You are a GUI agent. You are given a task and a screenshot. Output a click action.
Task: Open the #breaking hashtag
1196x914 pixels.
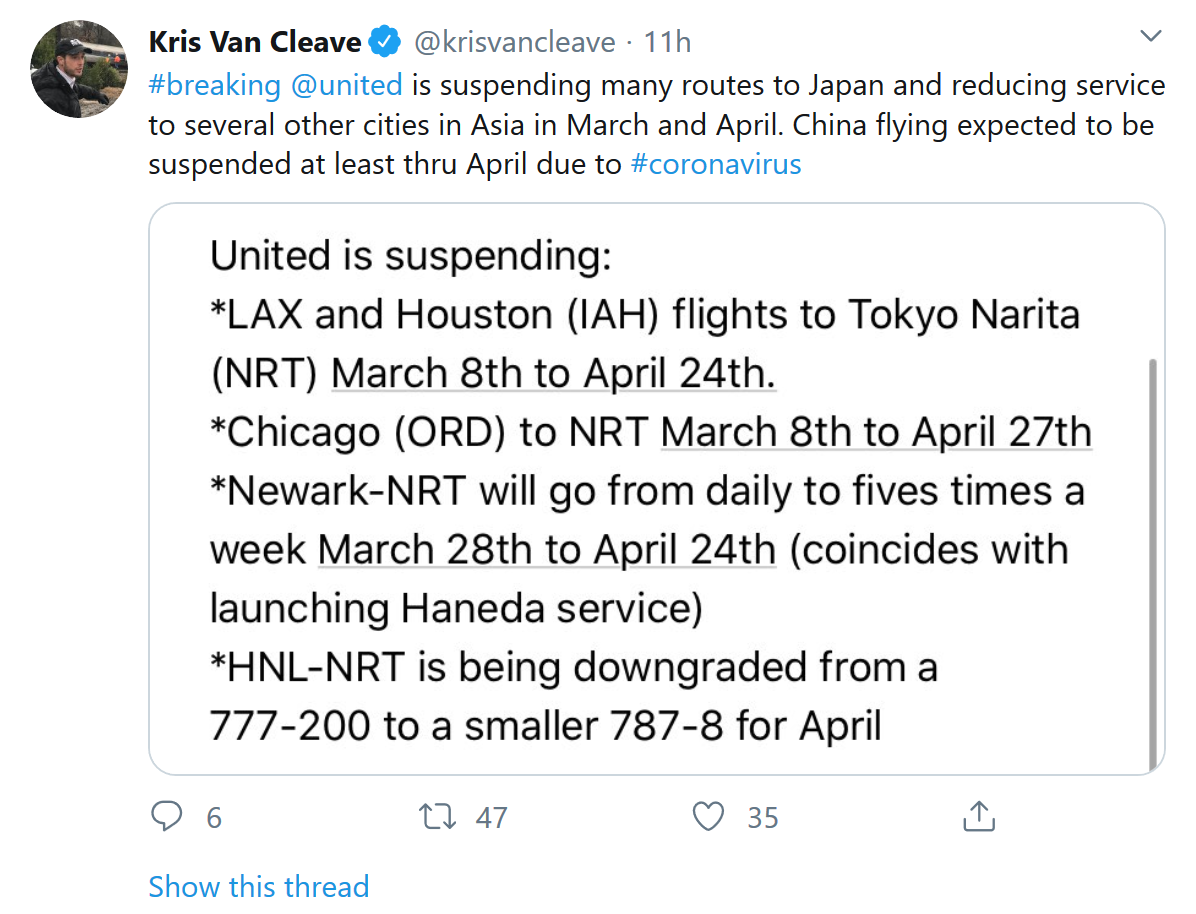coord(214,84)
